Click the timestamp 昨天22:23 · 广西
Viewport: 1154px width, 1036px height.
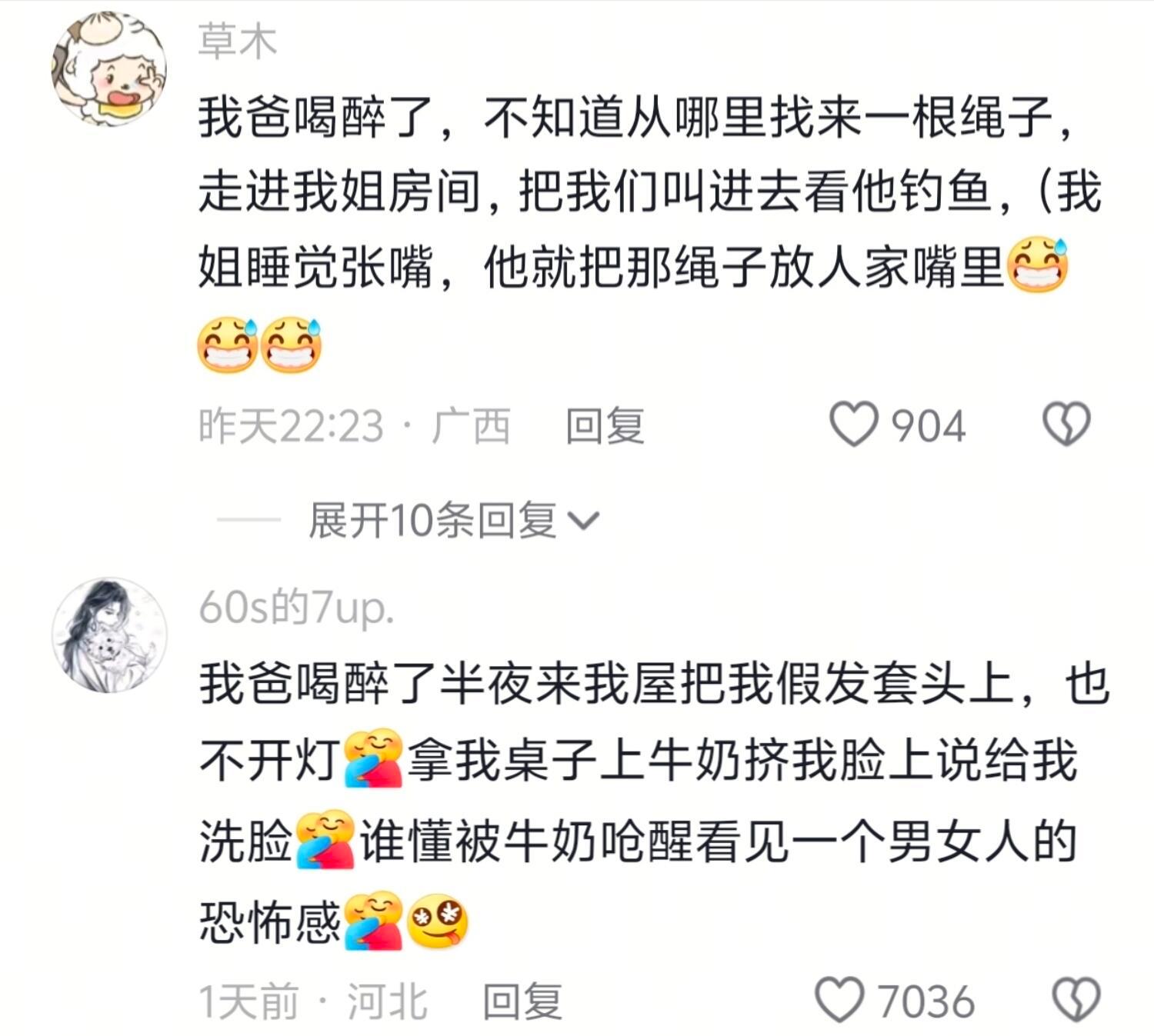point(354,426)
